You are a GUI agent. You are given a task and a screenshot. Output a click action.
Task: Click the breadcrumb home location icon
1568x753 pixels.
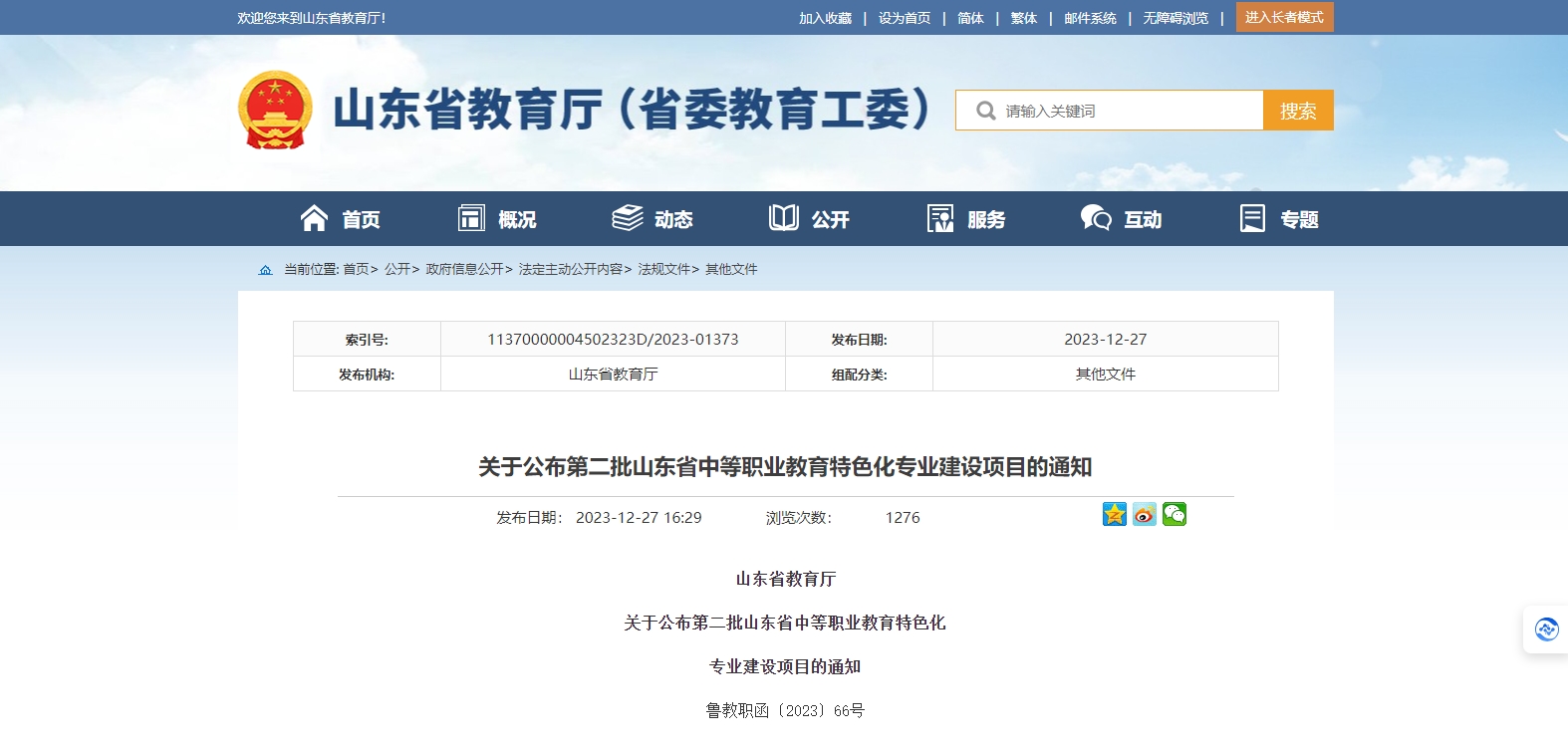pos(265,270)
